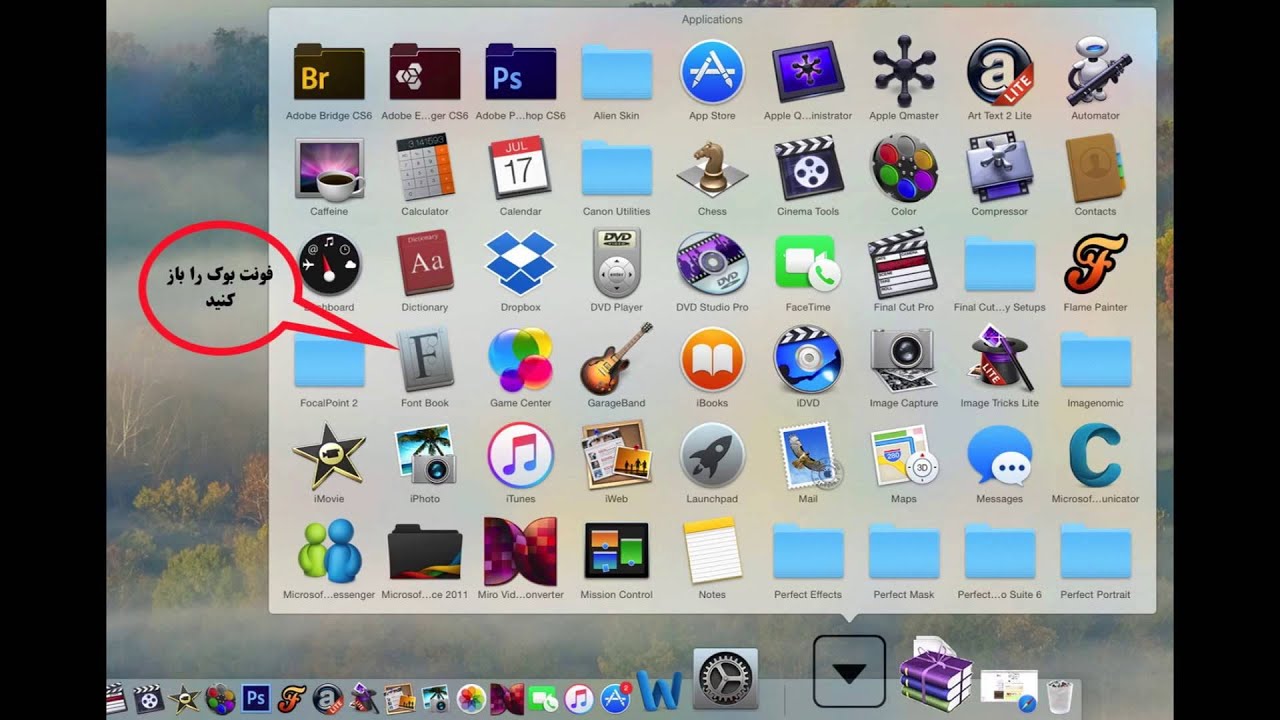
Task: Launch Microsoft Word from the Dock
Action: coord(658,691)
